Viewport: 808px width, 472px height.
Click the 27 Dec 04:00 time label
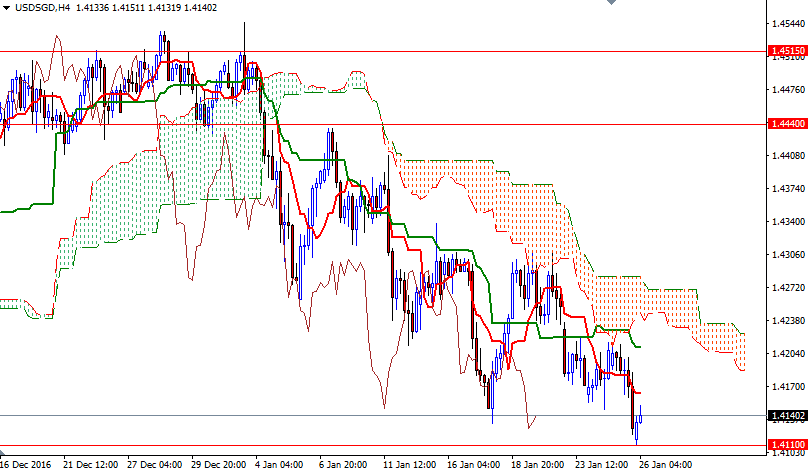coord(155,465)
